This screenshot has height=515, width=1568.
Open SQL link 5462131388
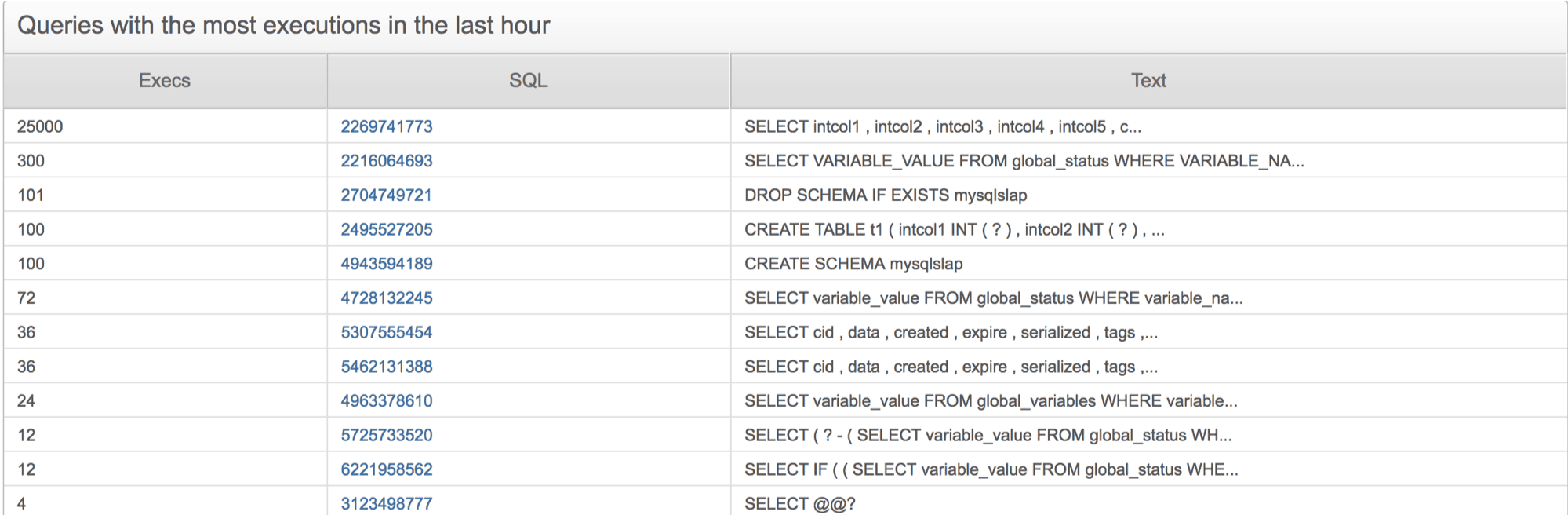coord(386,367)
